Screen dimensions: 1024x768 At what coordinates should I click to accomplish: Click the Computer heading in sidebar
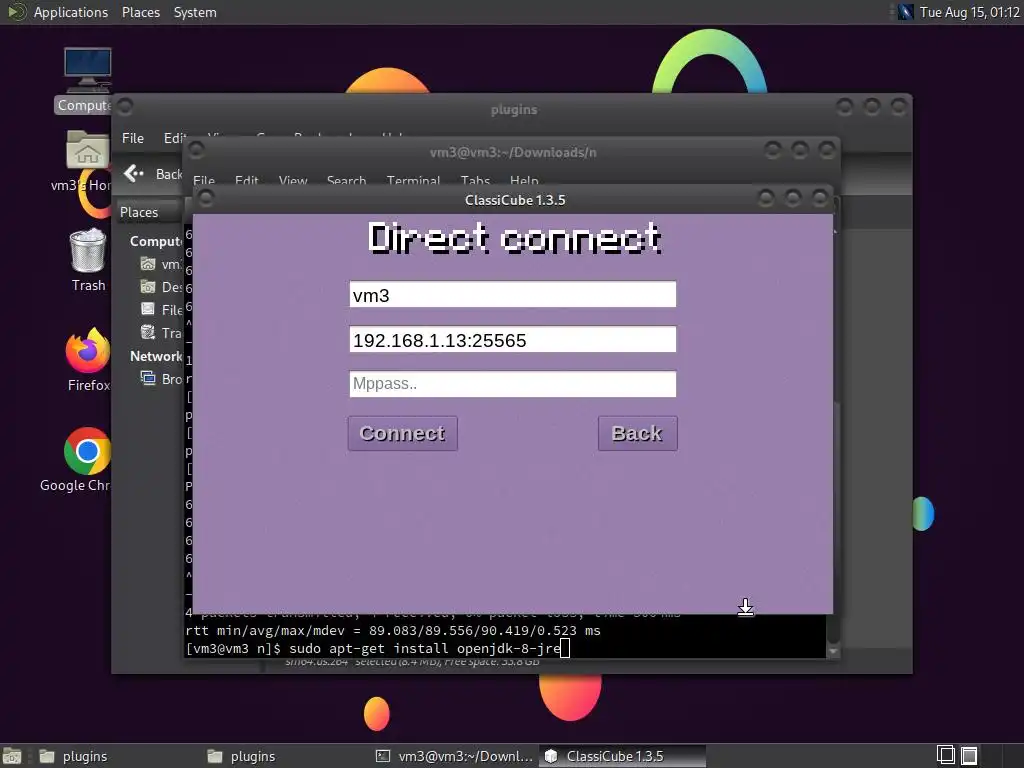pos(156,241)
